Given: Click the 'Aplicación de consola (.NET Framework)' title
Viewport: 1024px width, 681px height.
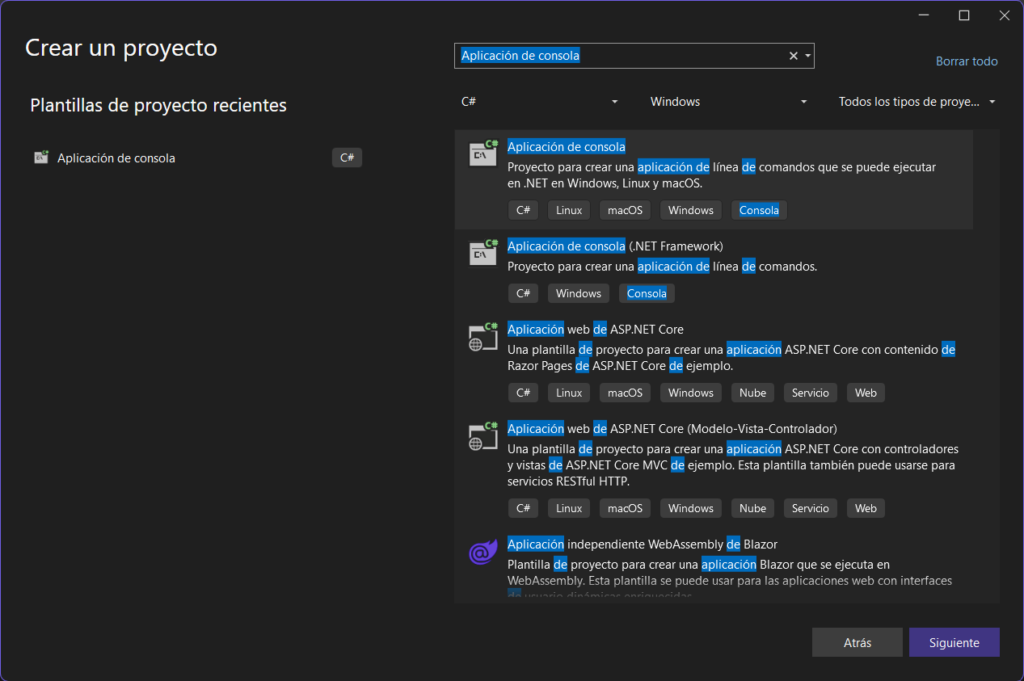Looking at the screenshot, I should click(x=615, y=246).
